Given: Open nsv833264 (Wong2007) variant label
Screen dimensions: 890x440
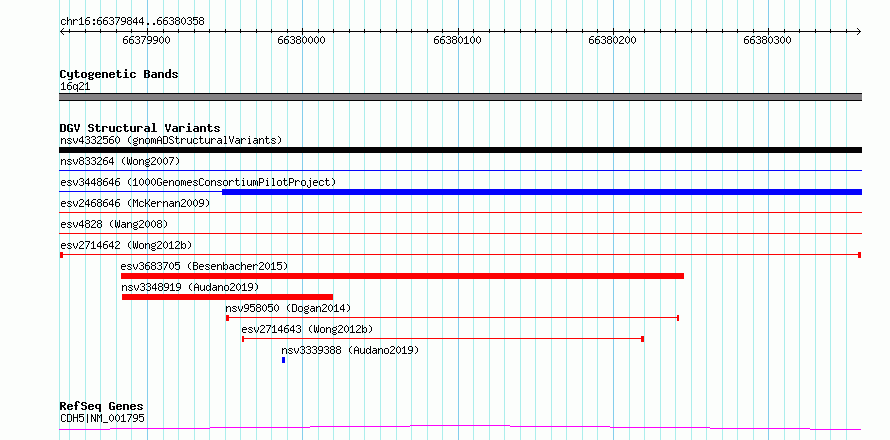Looking at the screenshot, I should (x=120, y=161).
